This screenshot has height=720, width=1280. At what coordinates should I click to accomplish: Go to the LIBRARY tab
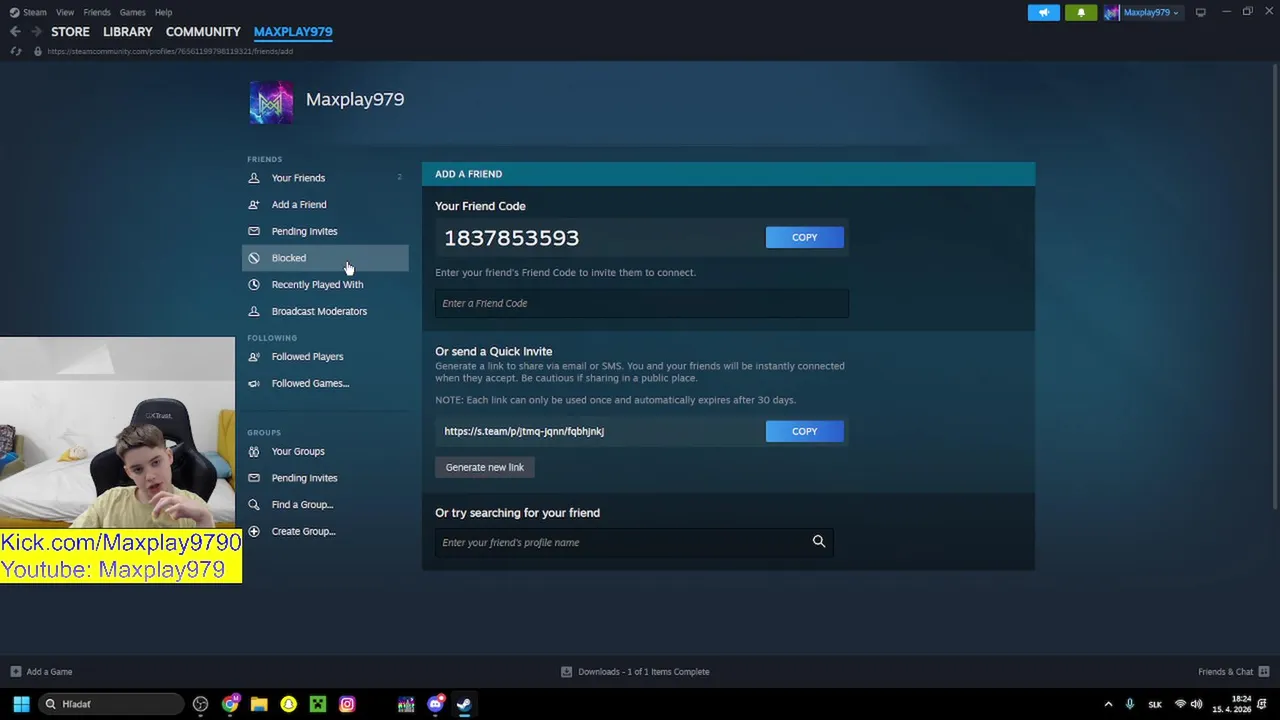128,31
